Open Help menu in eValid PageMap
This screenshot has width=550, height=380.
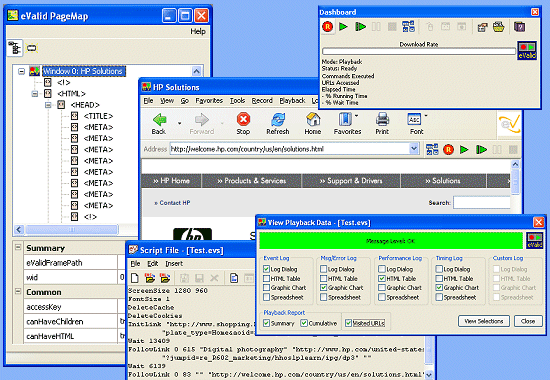click(x=198, y=31)
